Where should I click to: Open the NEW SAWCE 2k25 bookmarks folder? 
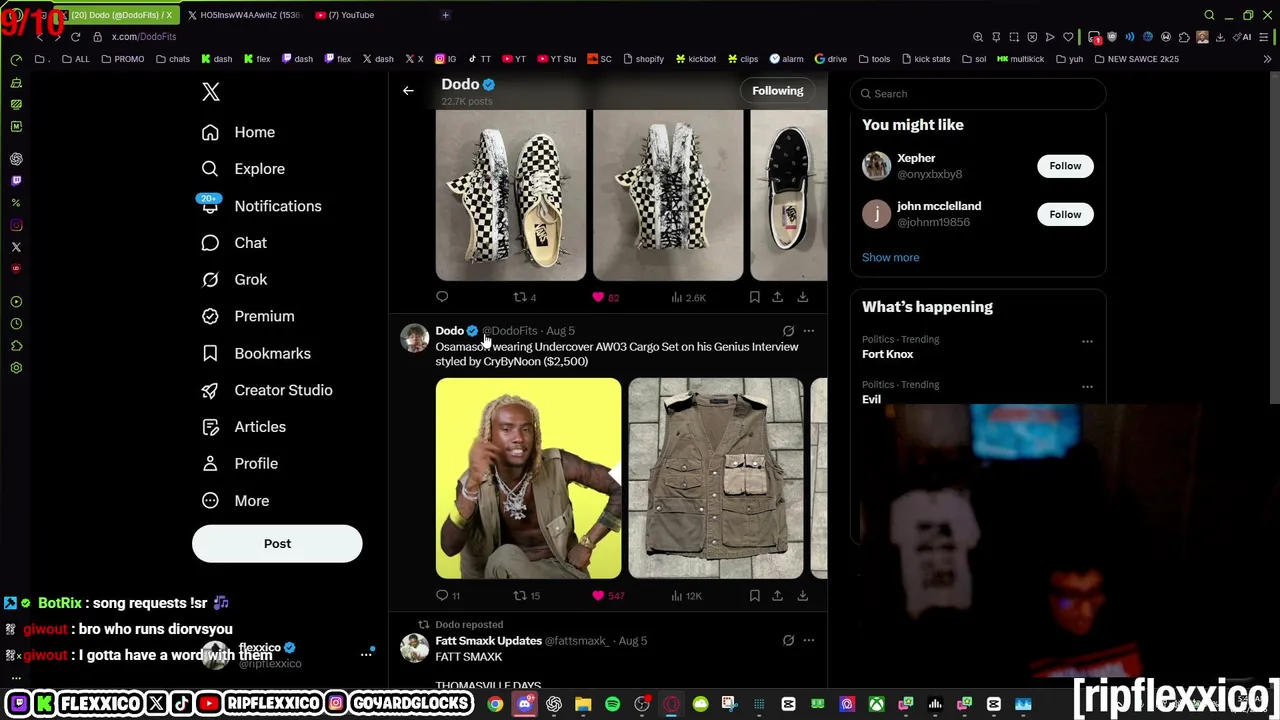click(1136, 59)
